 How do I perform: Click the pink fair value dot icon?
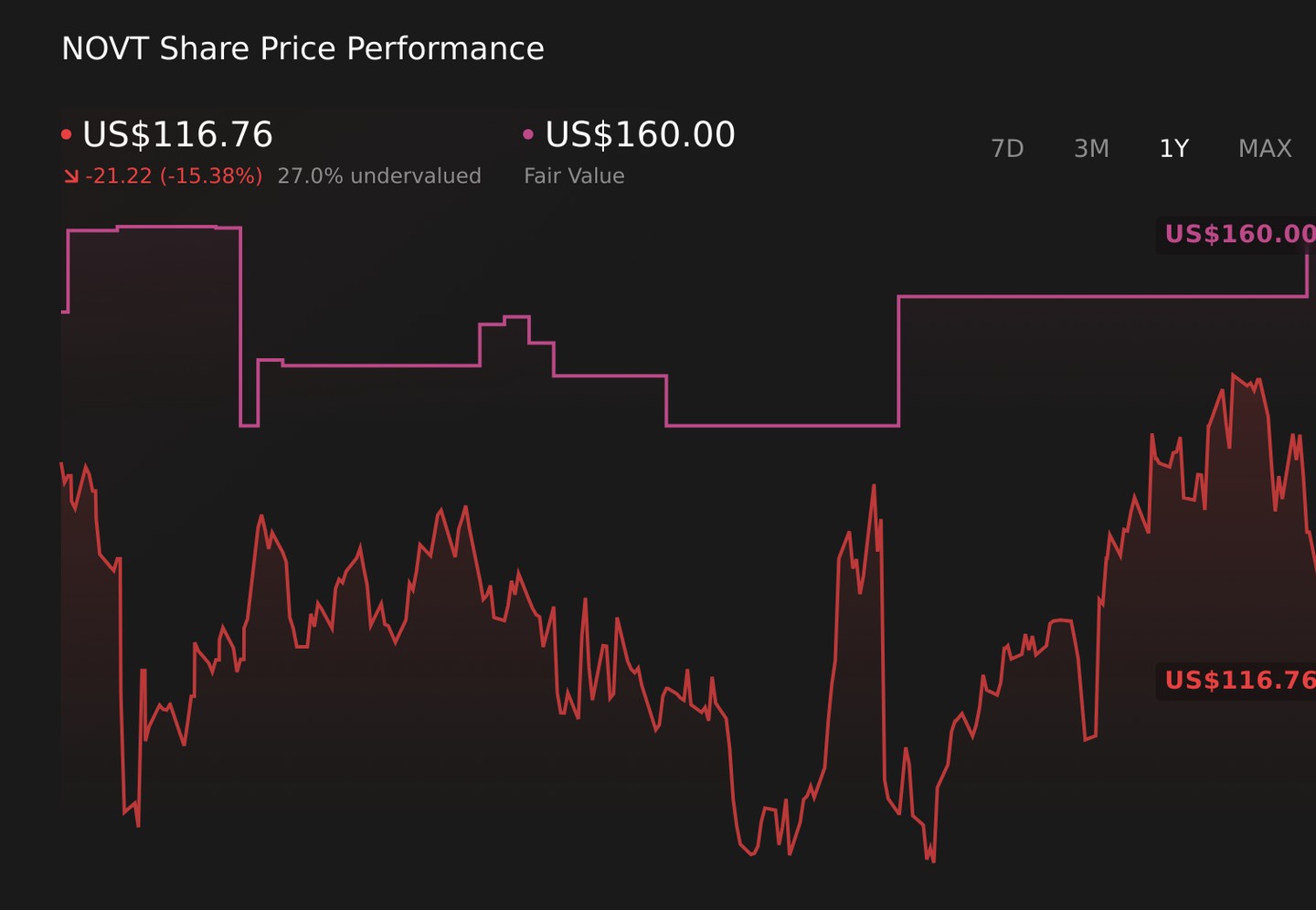click(527, 134)
